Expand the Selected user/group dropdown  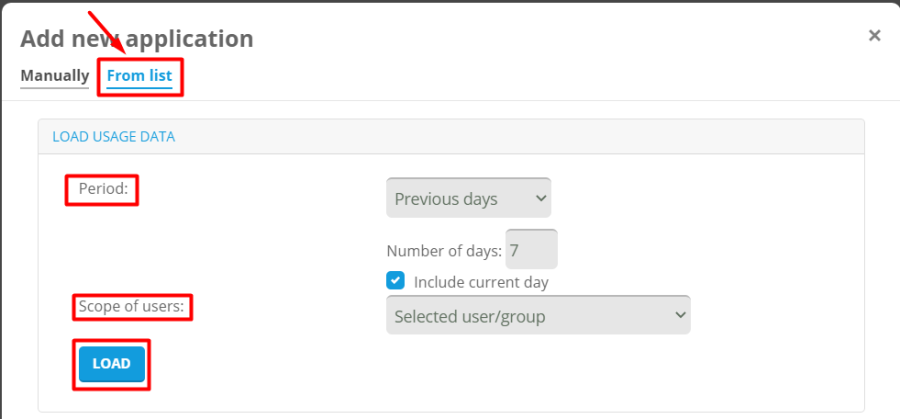pos(537,315)
